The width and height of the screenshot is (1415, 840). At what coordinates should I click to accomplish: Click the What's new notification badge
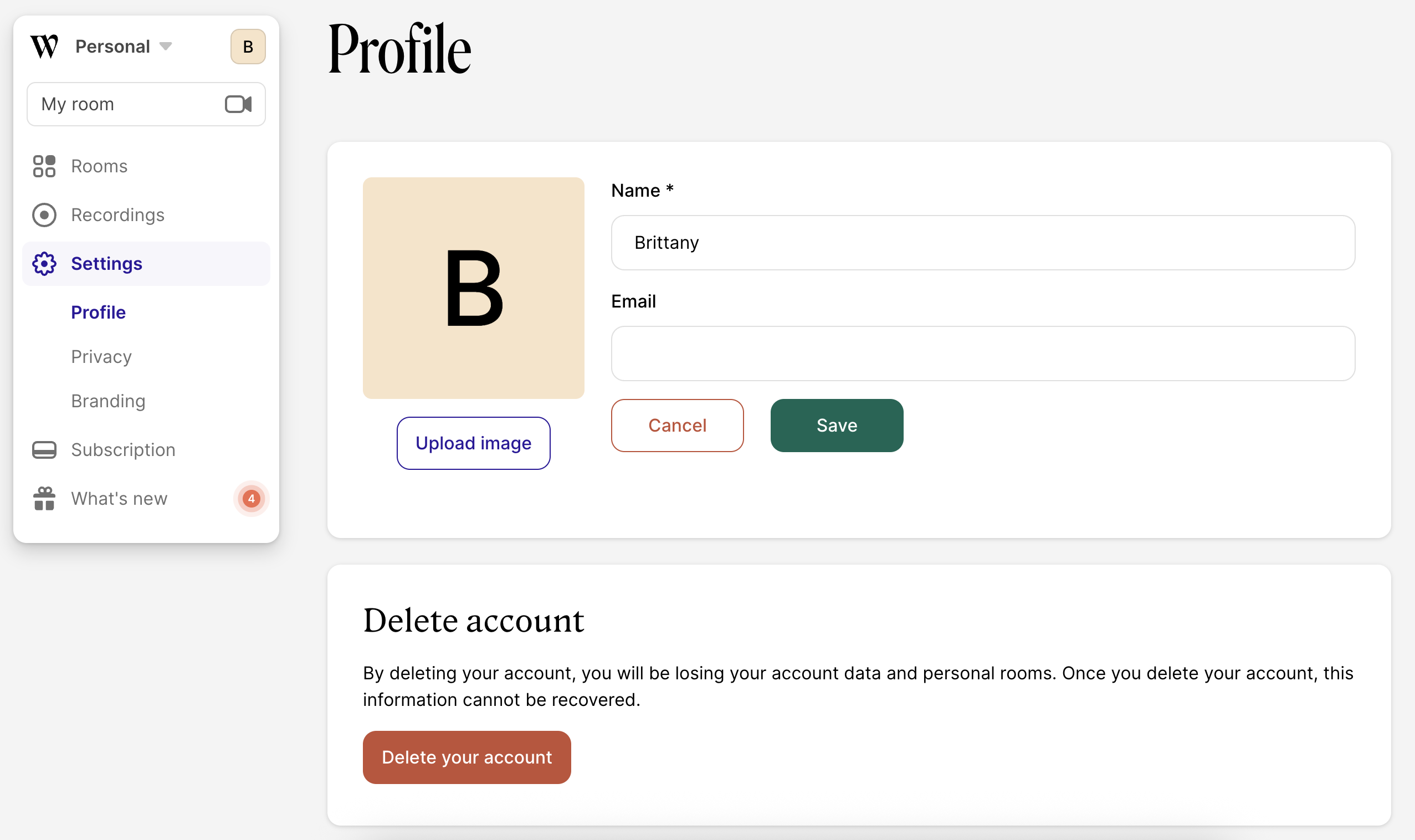click(252, 499)
